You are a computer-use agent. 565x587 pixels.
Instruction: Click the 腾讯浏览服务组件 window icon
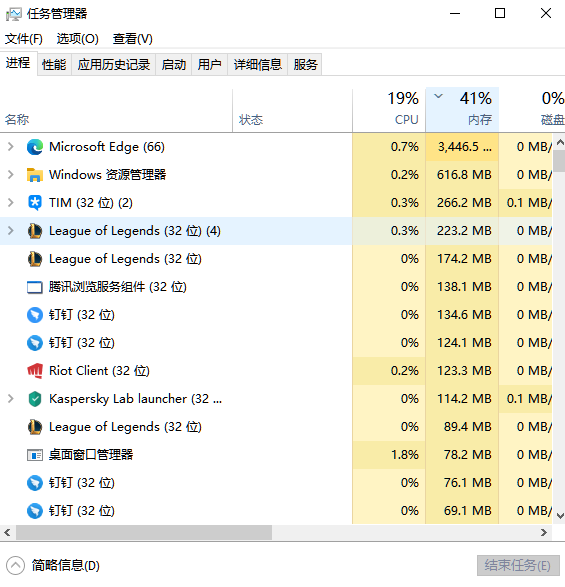35,287
